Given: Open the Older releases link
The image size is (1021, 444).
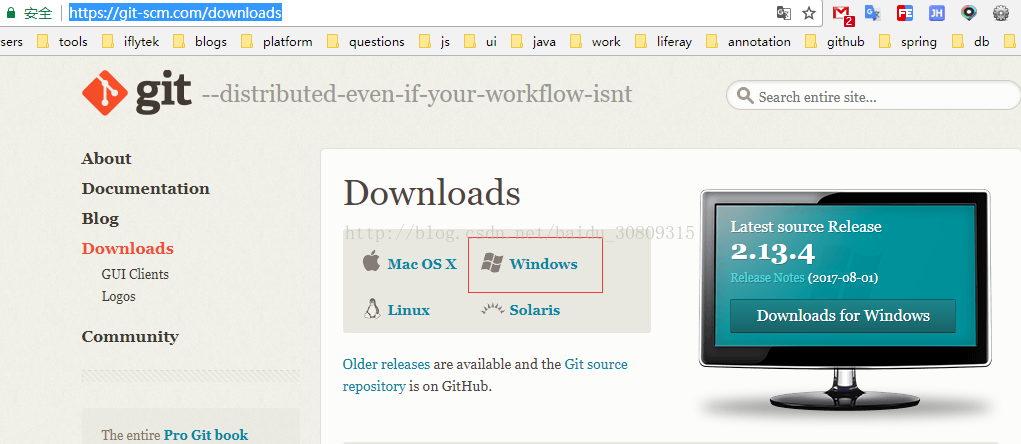Looking at the screenshot, I should point(385,364).
